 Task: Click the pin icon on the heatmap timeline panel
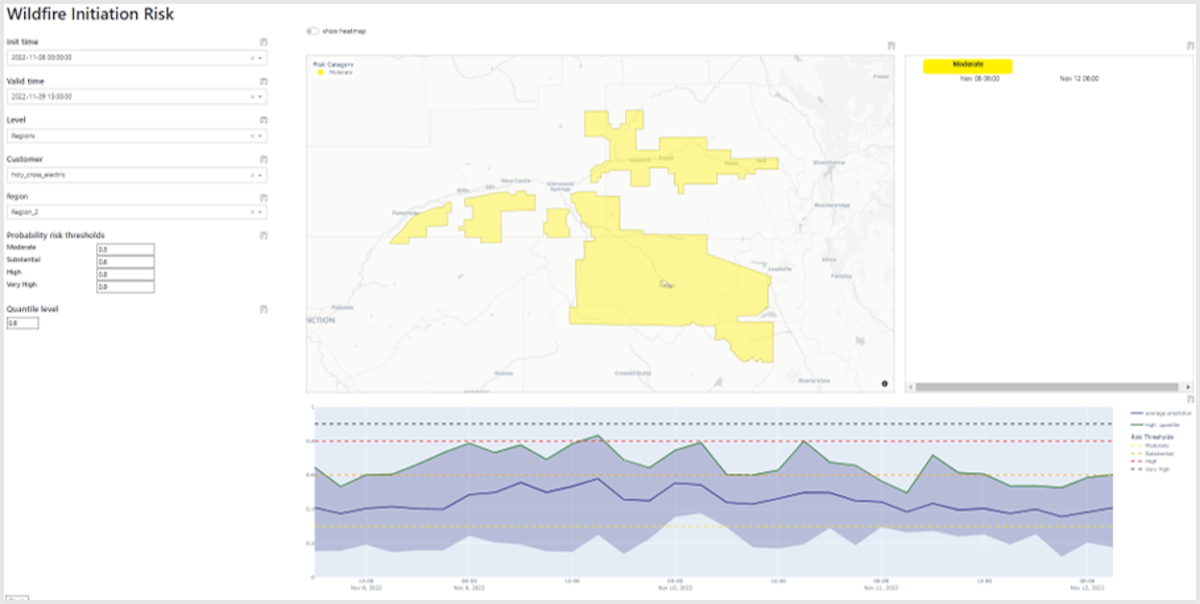(1189, 46)
